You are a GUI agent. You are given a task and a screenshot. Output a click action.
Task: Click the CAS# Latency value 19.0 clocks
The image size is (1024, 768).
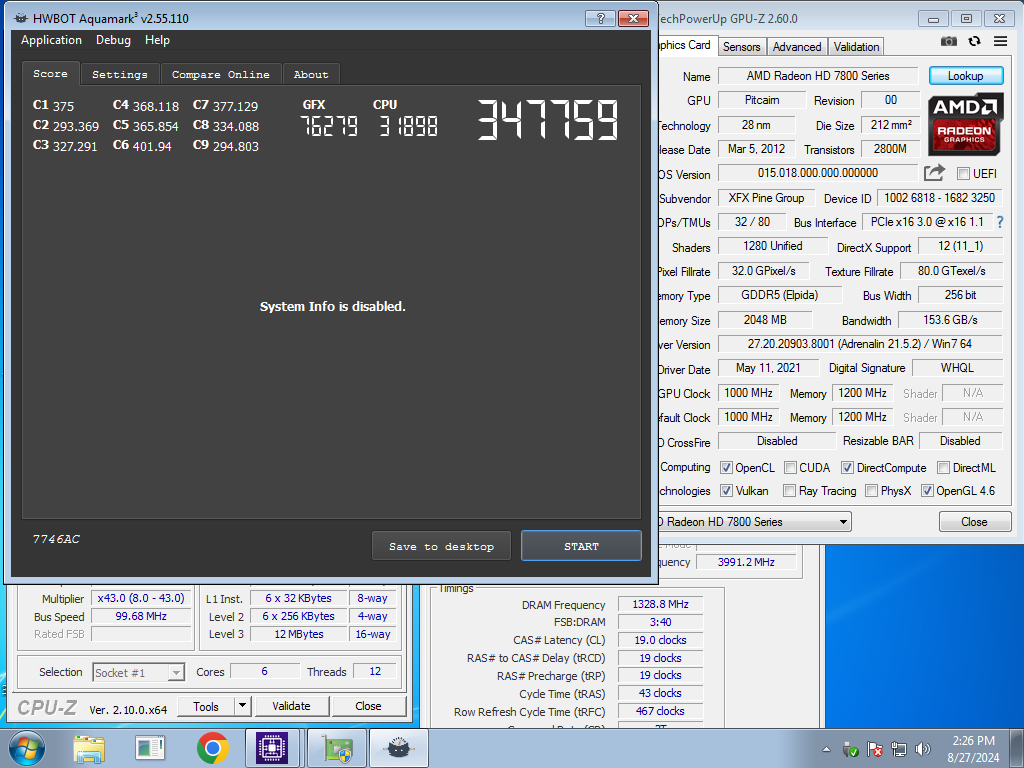point(660,640)
